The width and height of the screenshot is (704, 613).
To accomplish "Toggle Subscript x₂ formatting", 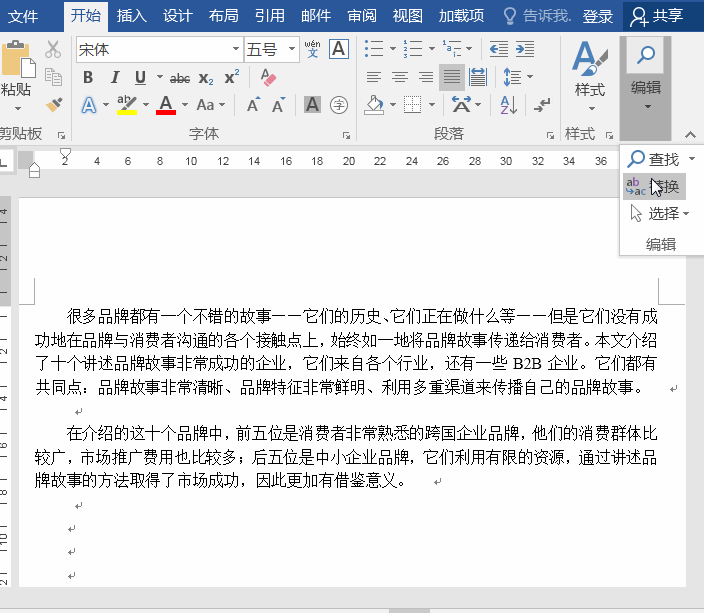I will [206, 79].
